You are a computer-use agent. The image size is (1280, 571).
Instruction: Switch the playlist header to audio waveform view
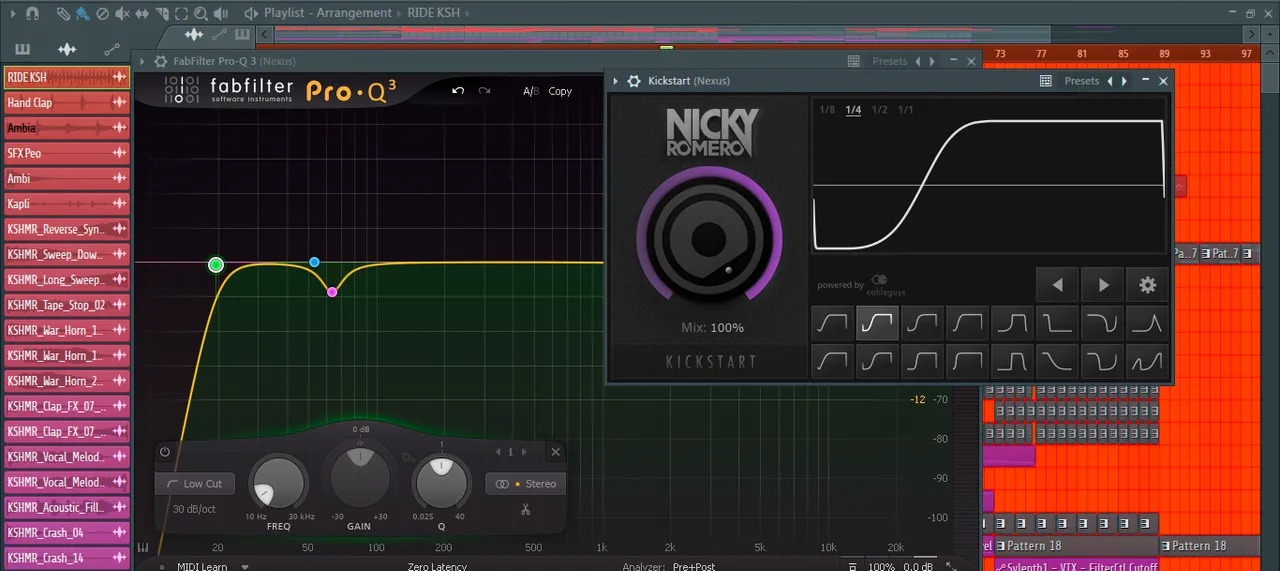pyautogui.click(x=194, y=34)
